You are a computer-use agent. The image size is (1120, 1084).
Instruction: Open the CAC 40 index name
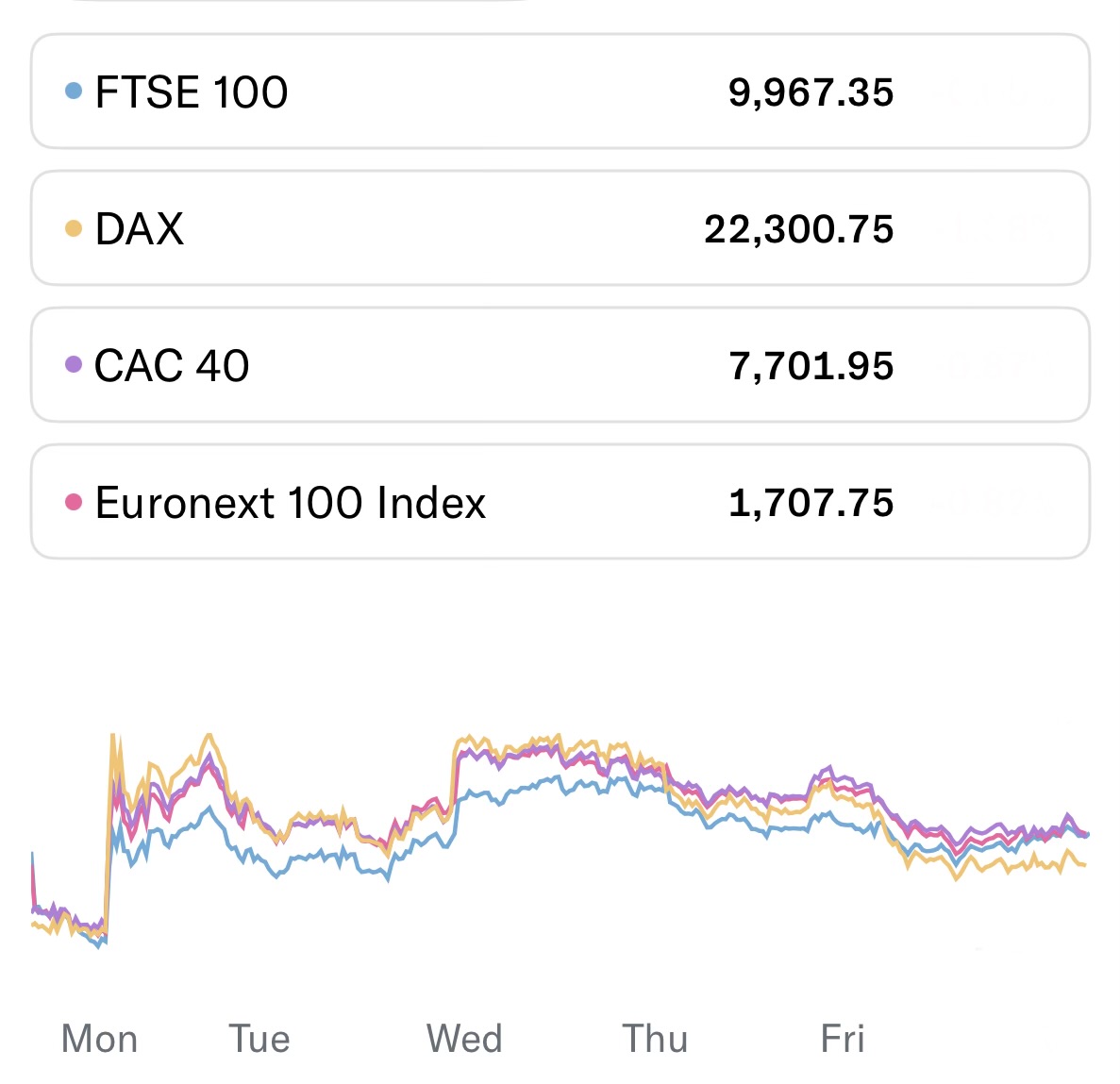pyautogui.click(x=172, y=366)
